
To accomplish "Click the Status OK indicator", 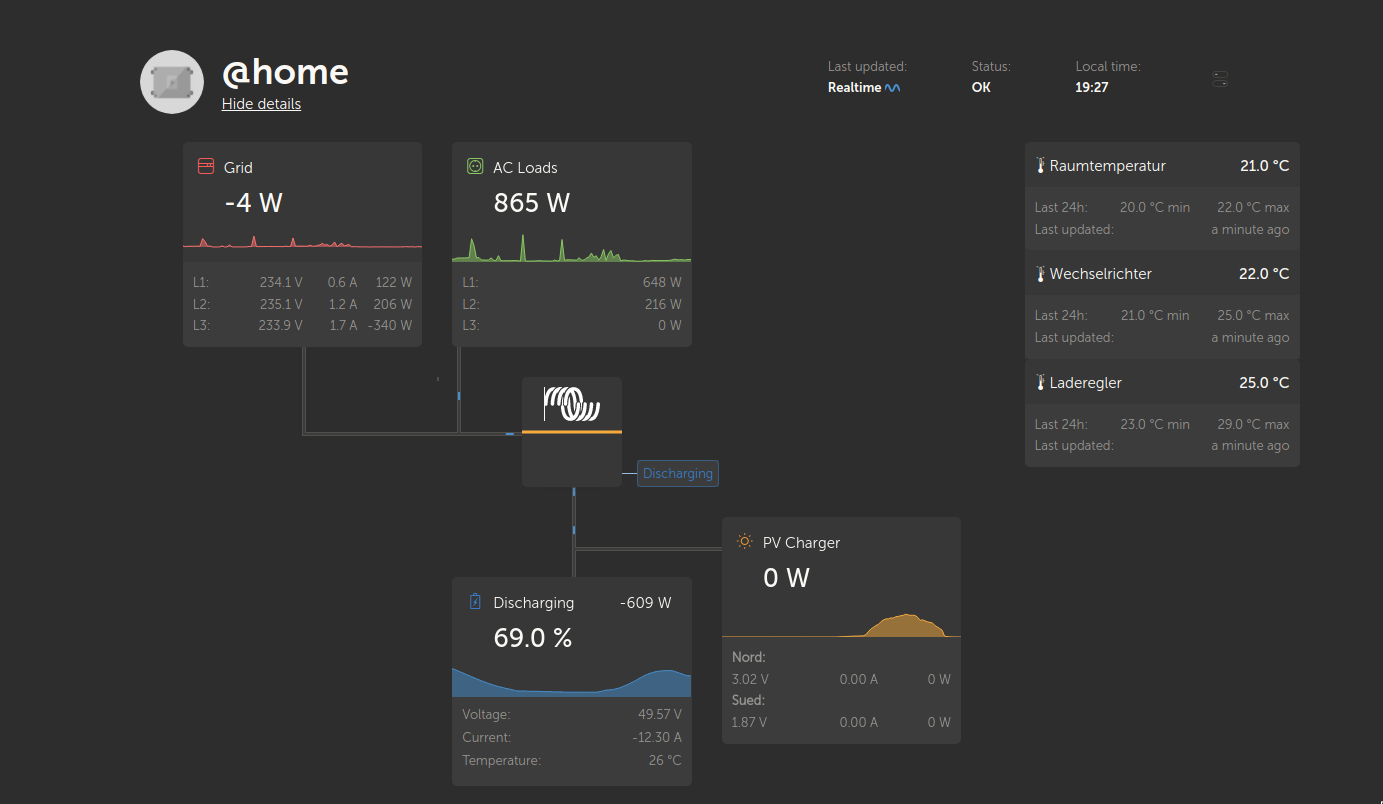I will (981, 88).
